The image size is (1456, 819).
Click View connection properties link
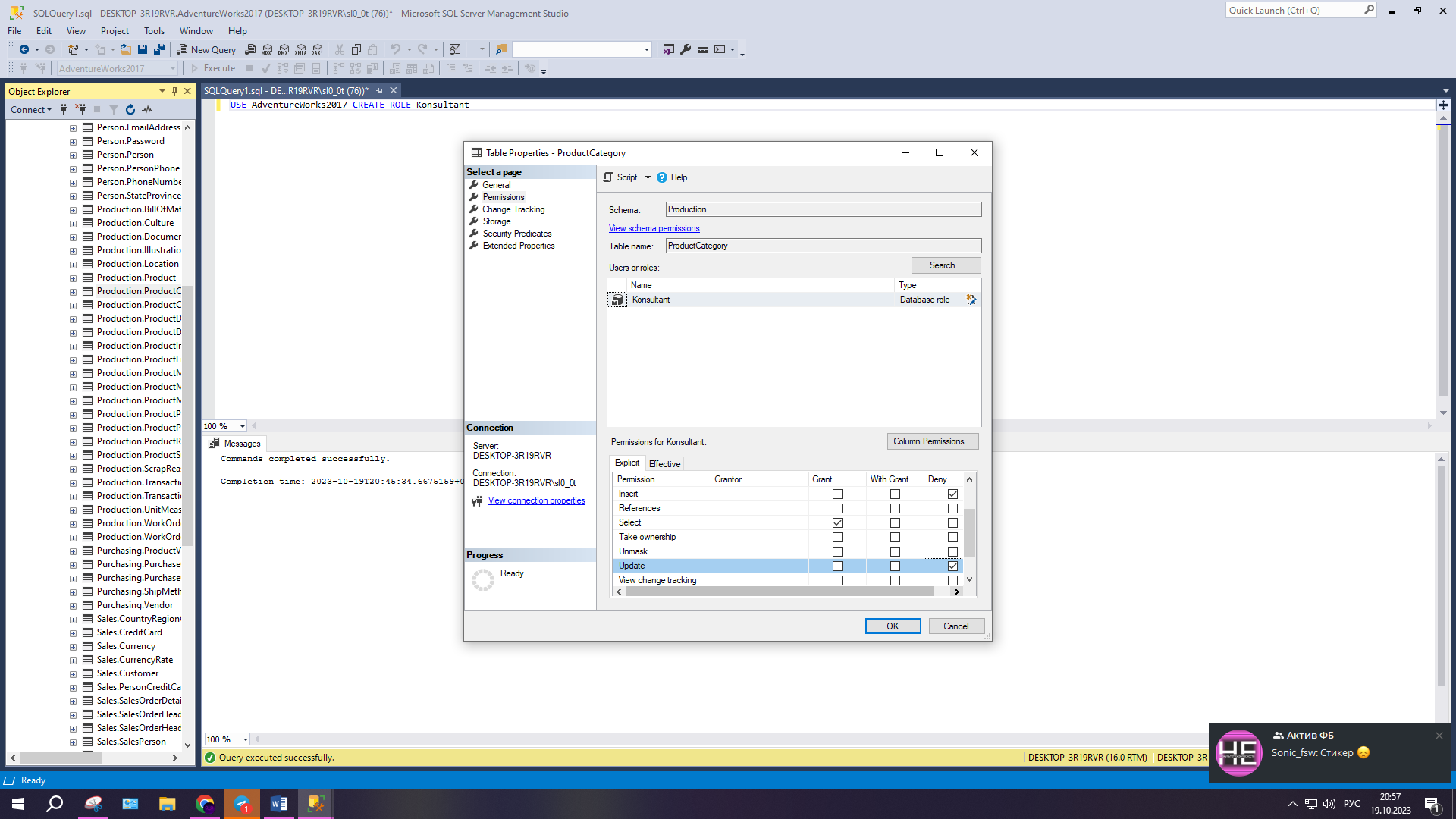536,500
